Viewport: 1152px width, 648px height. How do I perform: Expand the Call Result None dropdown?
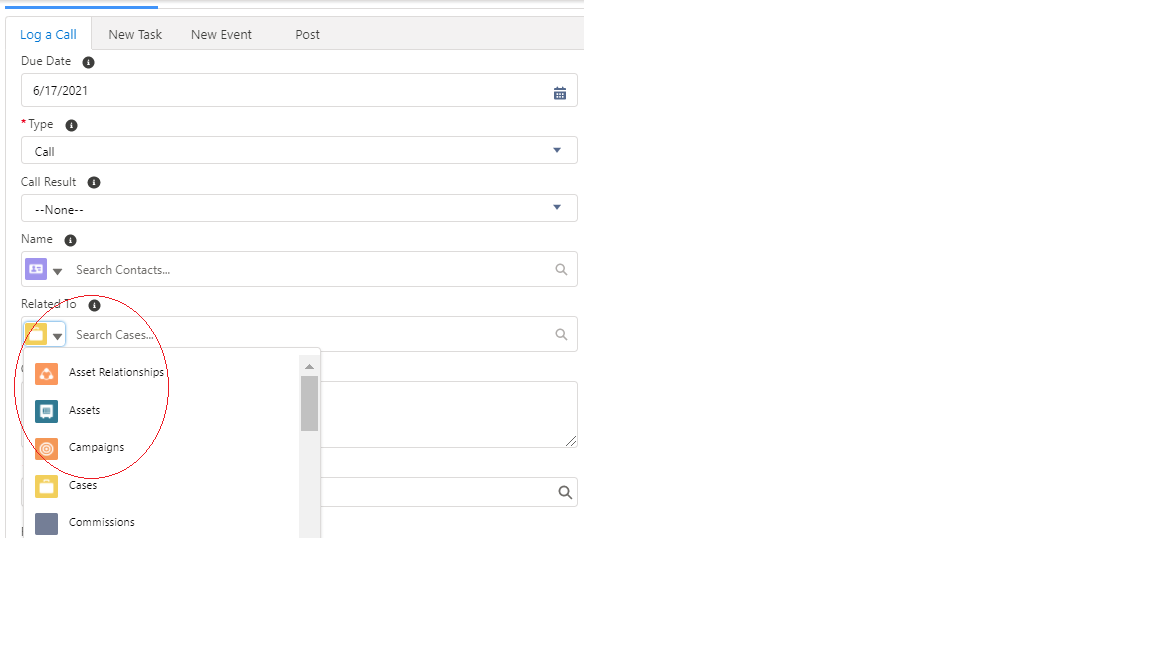click(x=556, y=208)
